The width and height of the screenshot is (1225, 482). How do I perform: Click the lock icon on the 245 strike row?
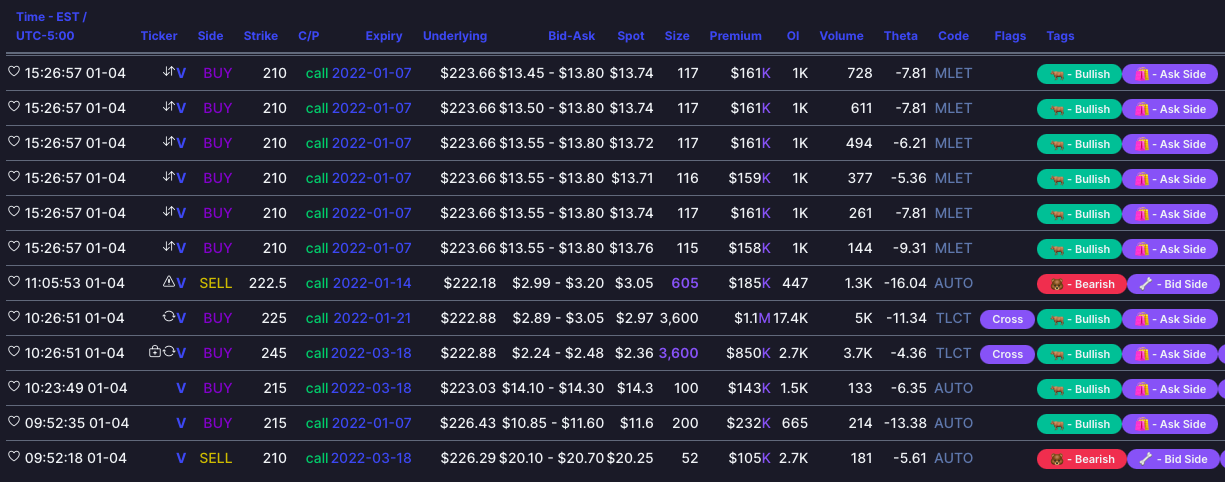coord(154,353)
